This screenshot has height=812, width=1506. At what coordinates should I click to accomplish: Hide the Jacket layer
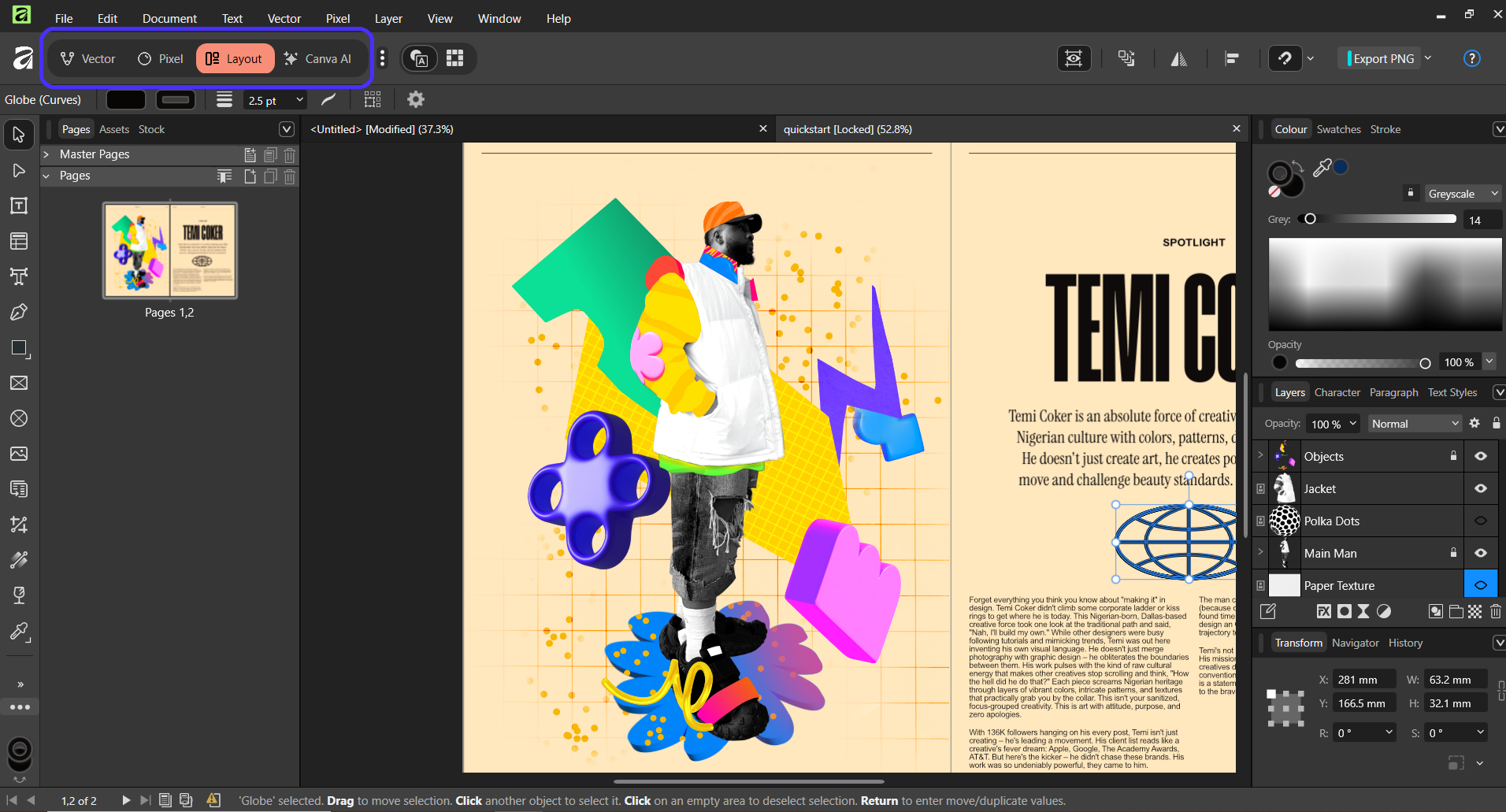(x=1480, y=489)
